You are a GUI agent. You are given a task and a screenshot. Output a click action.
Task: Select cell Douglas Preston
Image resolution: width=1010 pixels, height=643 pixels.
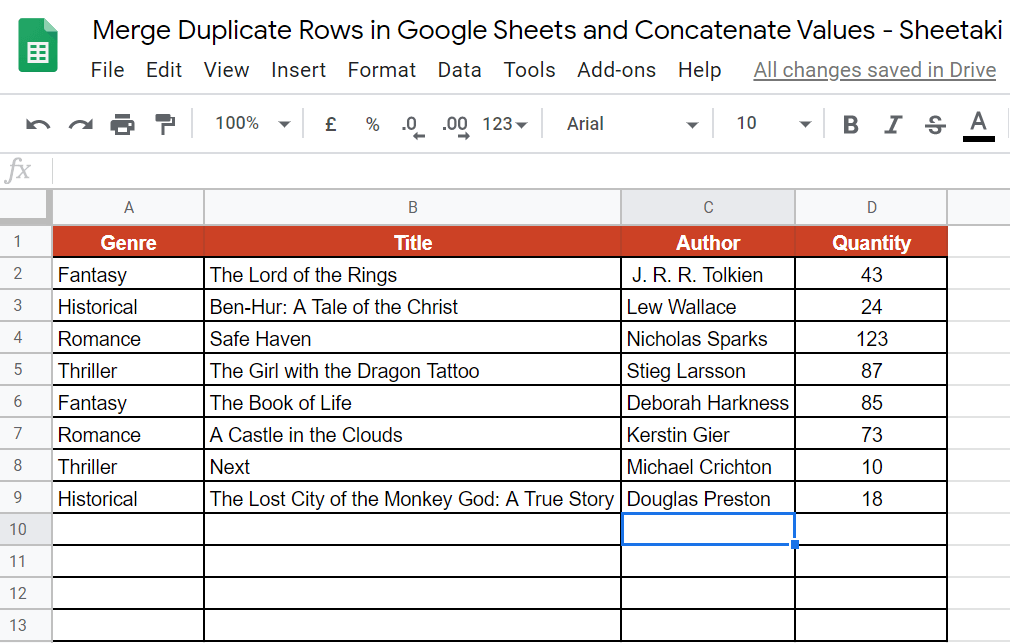click(x=708, y=499)
